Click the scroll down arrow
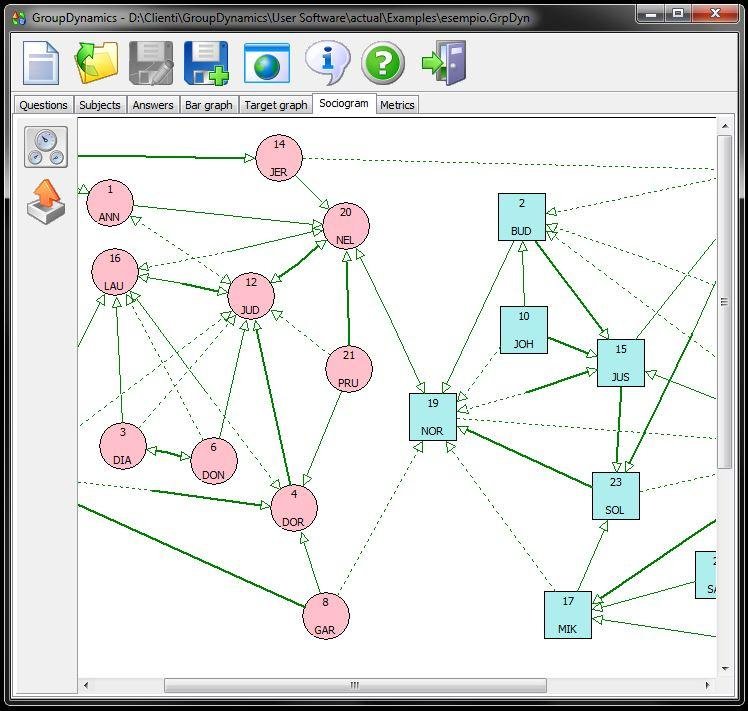 (x=725, y=669)
